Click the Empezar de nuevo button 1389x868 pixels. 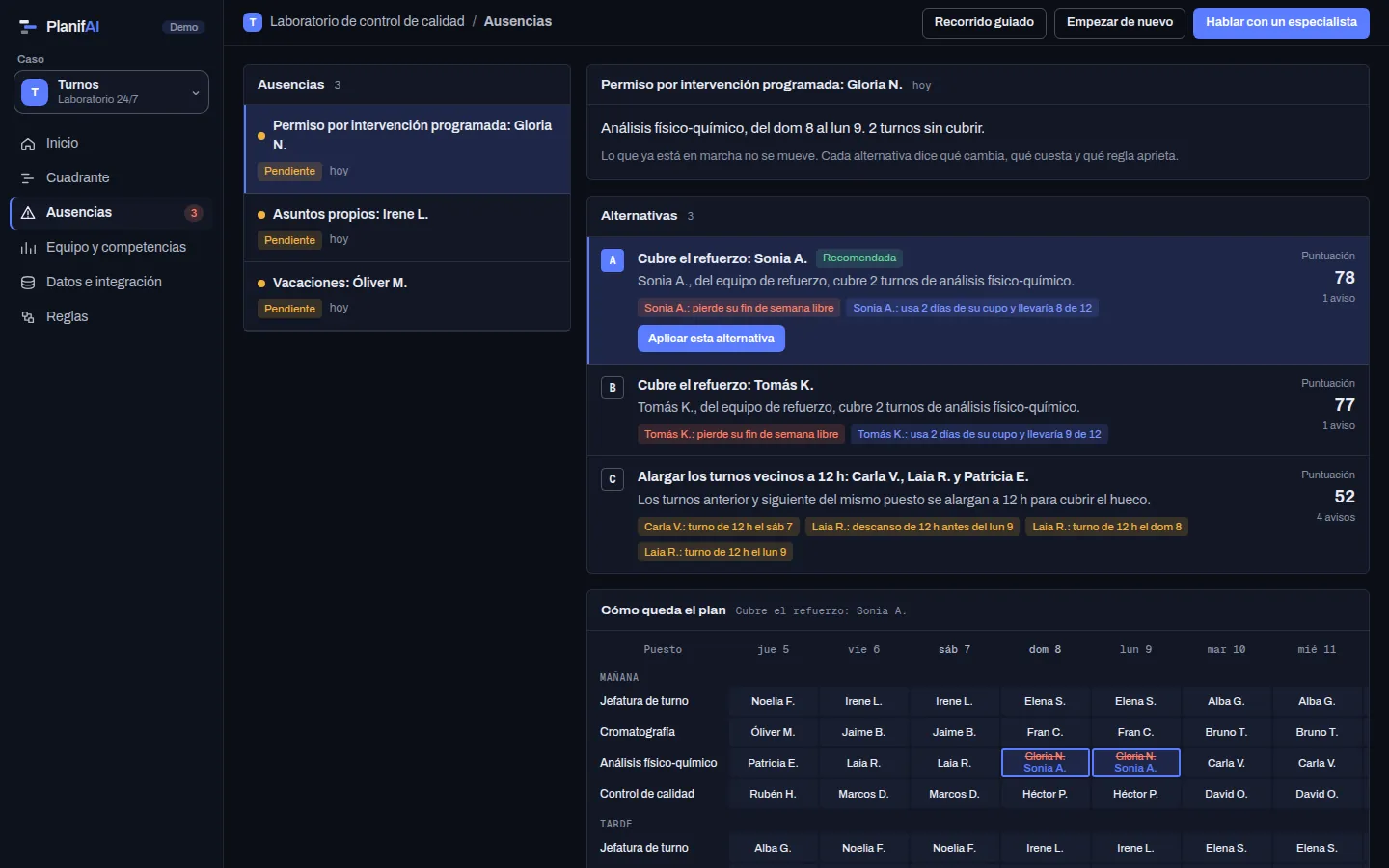pos(1120,22)
